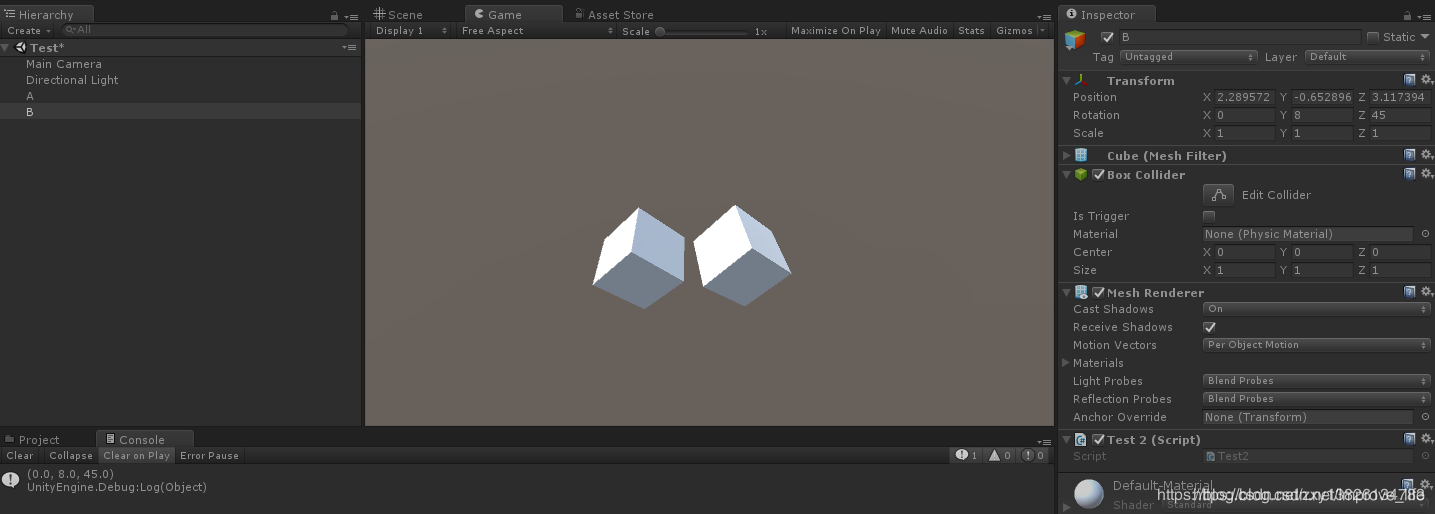Open object picker for Physic Material field
This screenshot has width=1435, height=514.
pos(1425,234)
